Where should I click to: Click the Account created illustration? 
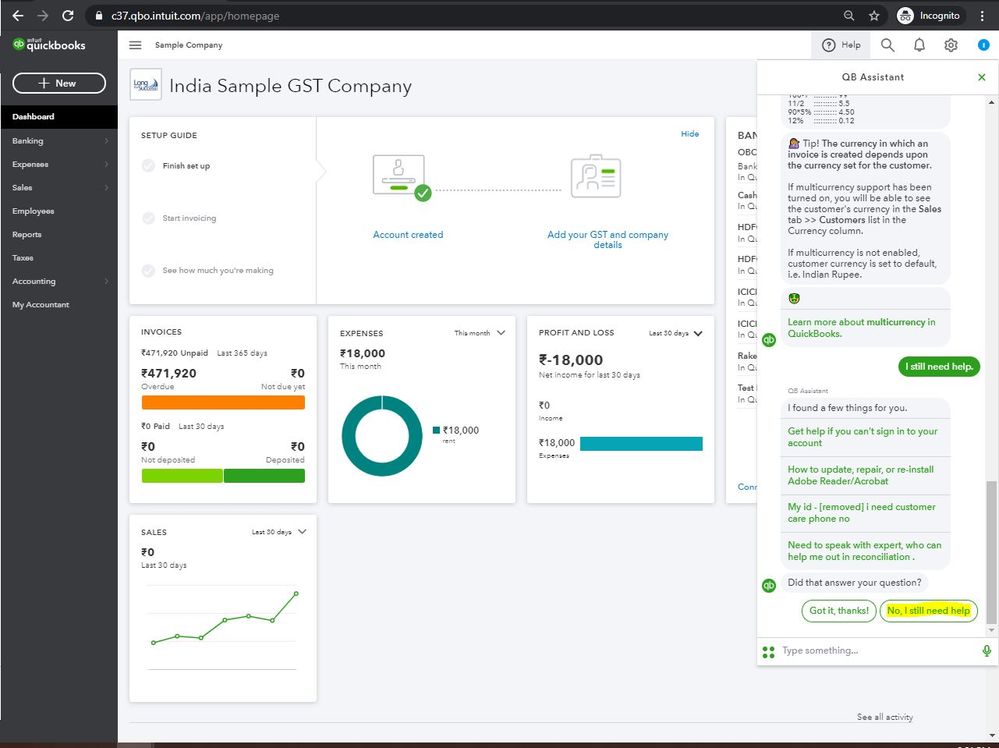[x=401, y=177]
